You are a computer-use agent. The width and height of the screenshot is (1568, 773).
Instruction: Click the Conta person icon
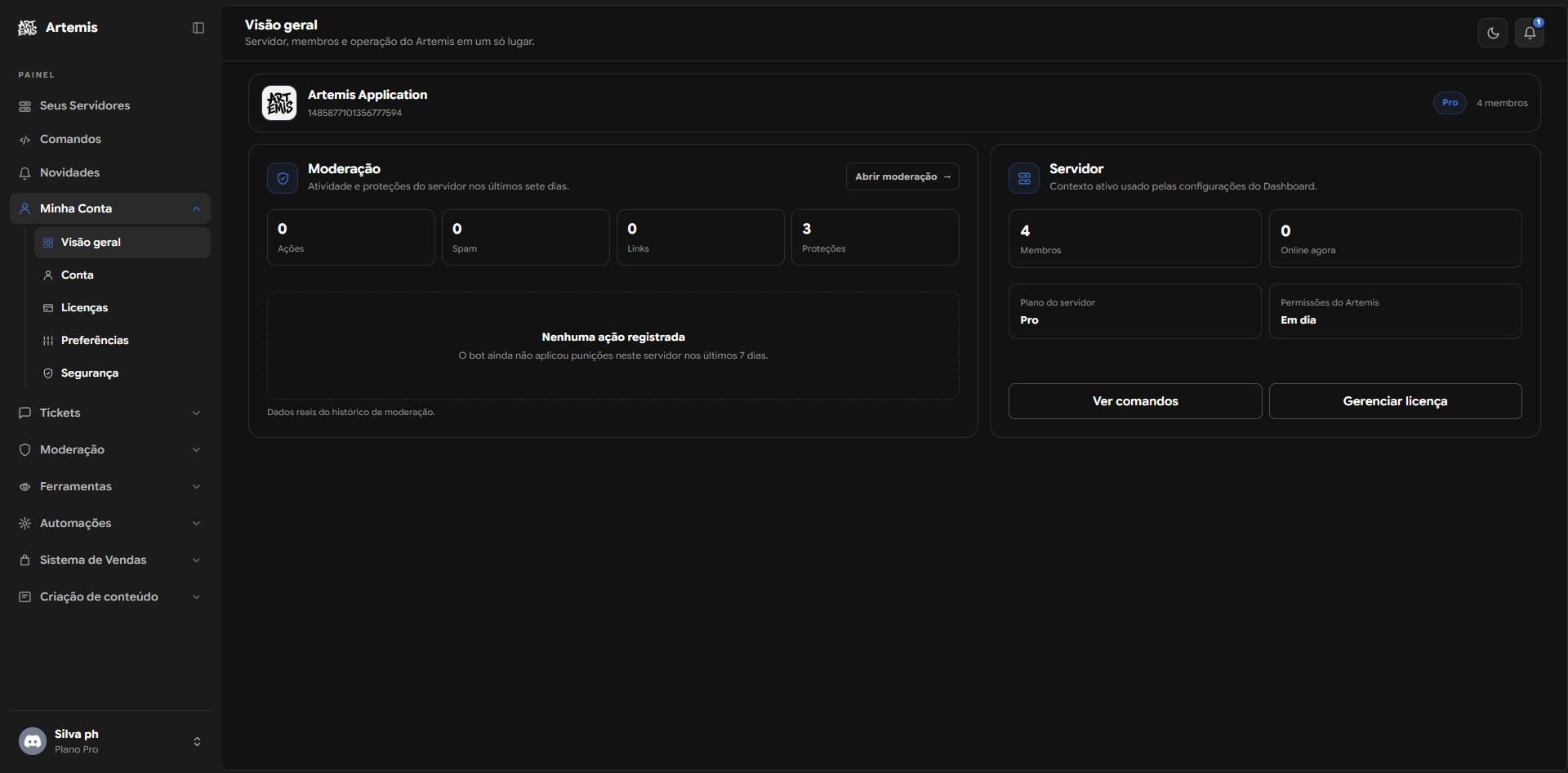pos(48,275)
